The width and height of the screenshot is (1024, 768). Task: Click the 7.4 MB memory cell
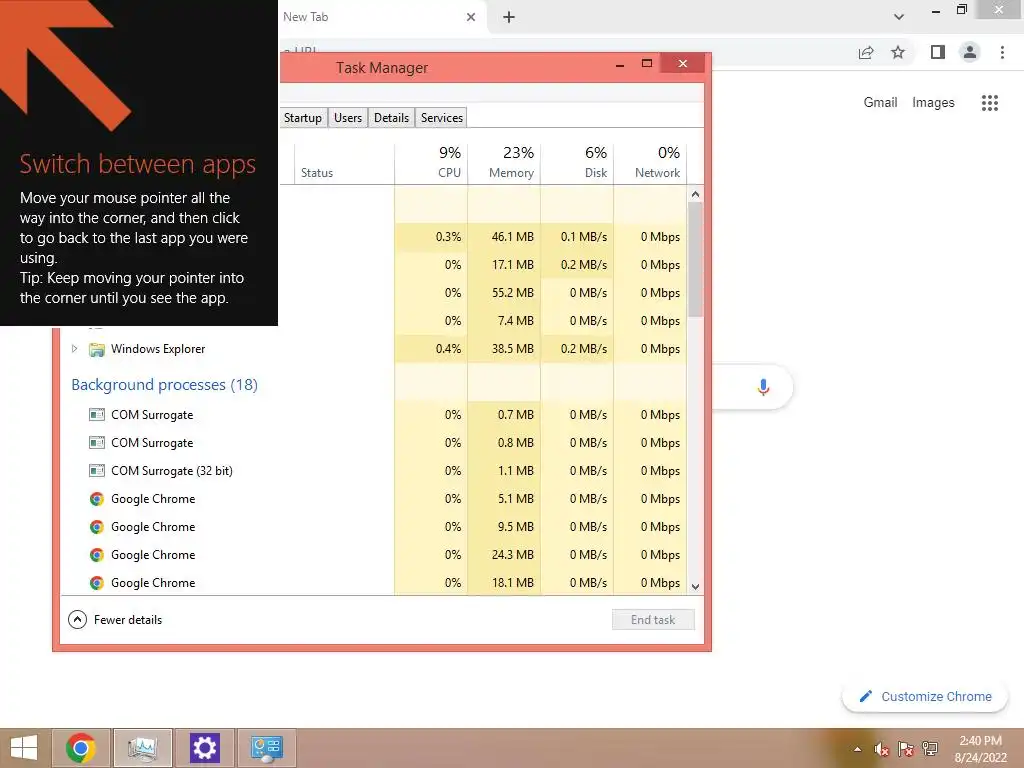pos(504,321)
